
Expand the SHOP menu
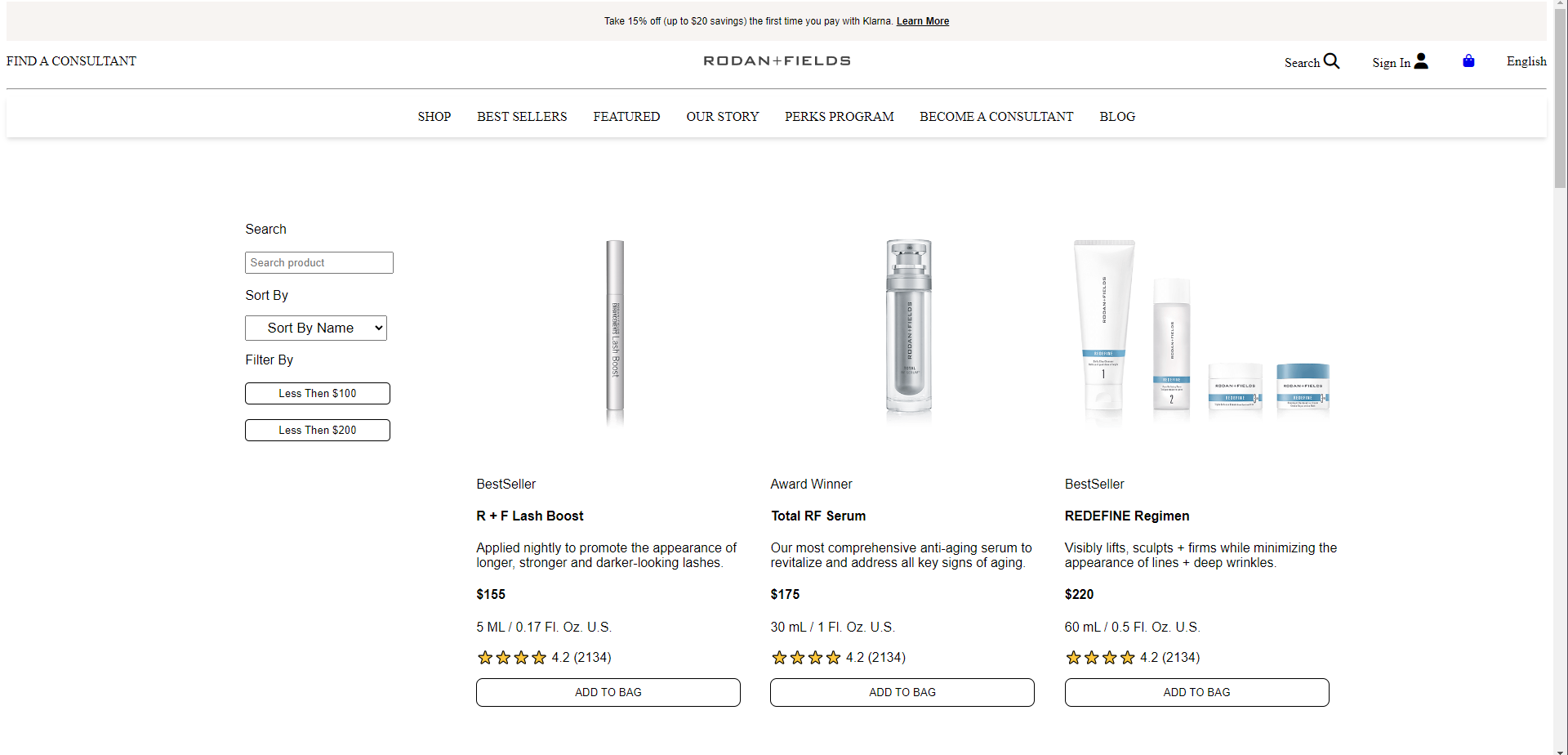(x=434, y=116)
